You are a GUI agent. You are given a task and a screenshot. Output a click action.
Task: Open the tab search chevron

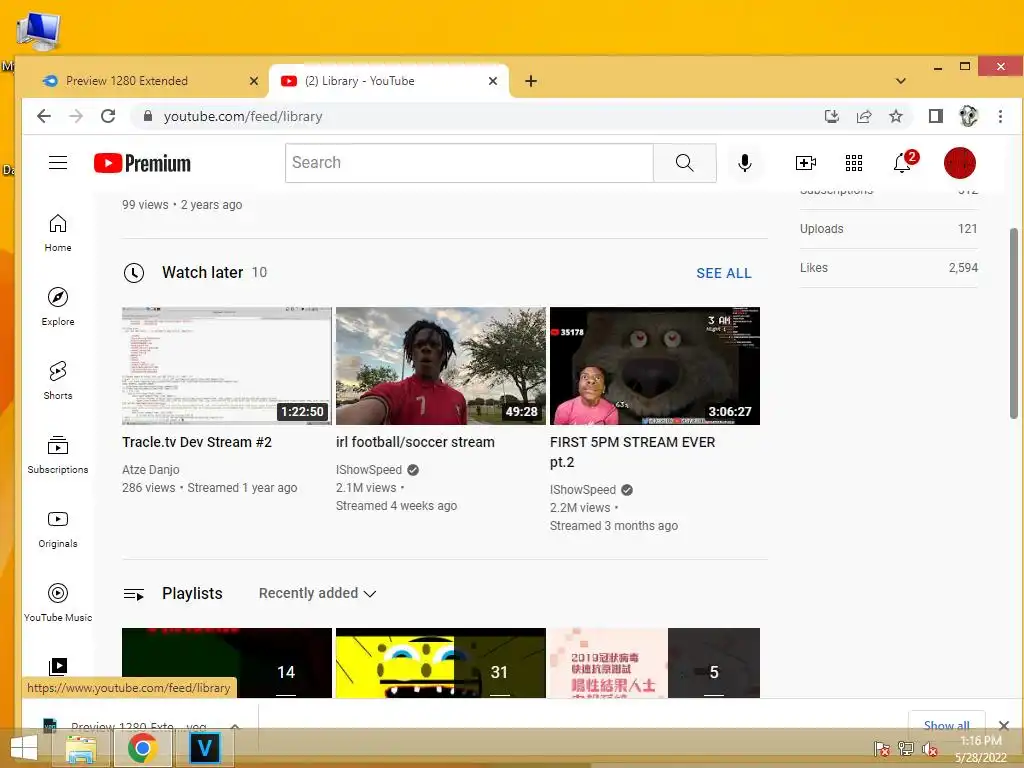coord(901,81)
